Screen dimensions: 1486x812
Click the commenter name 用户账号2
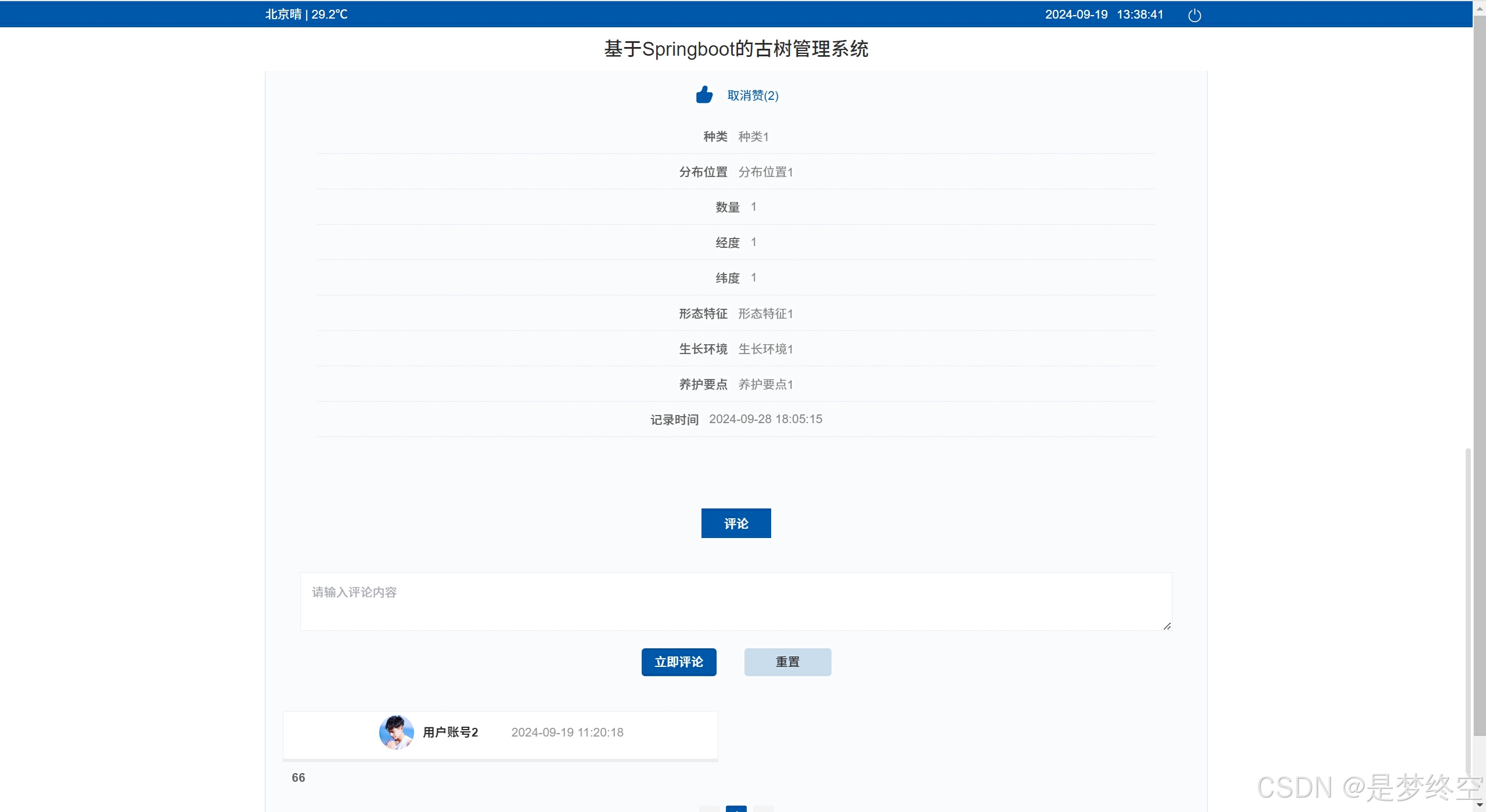(x=450, y=732)
